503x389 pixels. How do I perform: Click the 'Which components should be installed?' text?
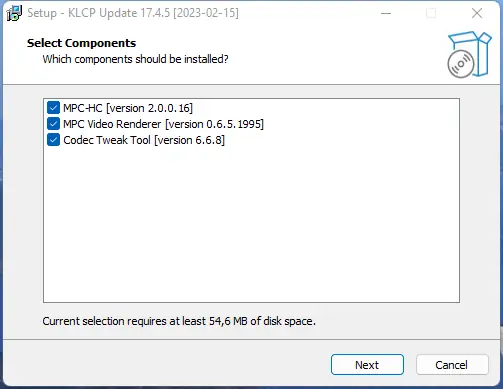point(135,59)
